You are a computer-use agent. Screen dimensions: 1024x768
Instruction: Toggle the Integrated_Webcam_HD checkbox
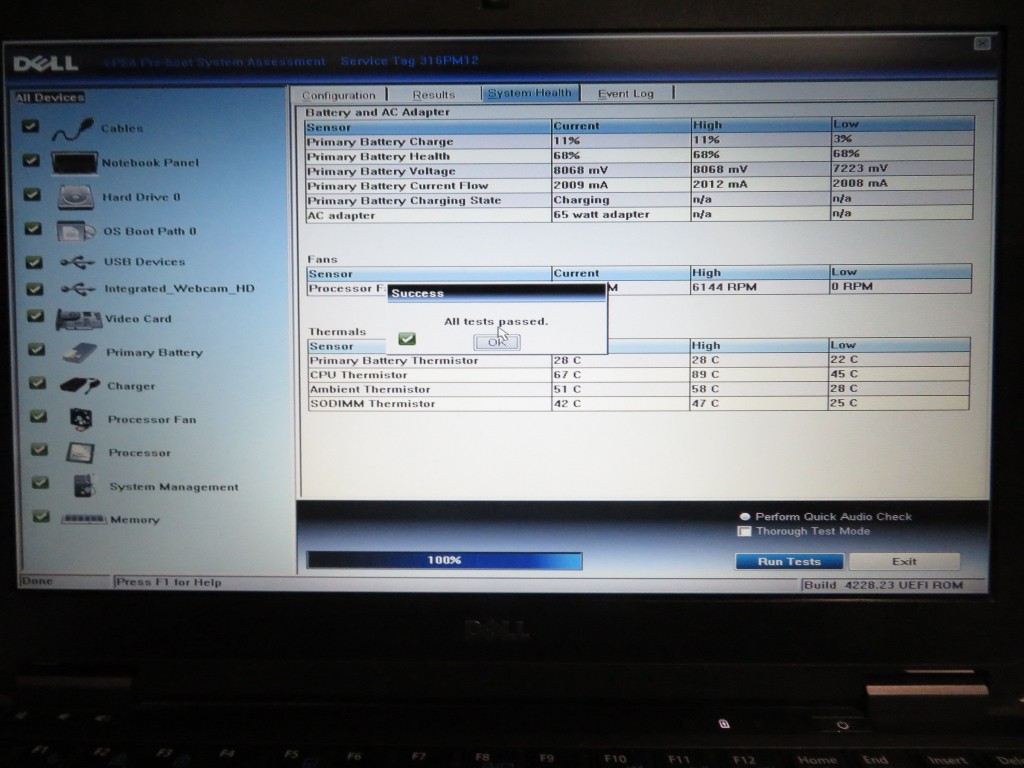tap(34, 289)
